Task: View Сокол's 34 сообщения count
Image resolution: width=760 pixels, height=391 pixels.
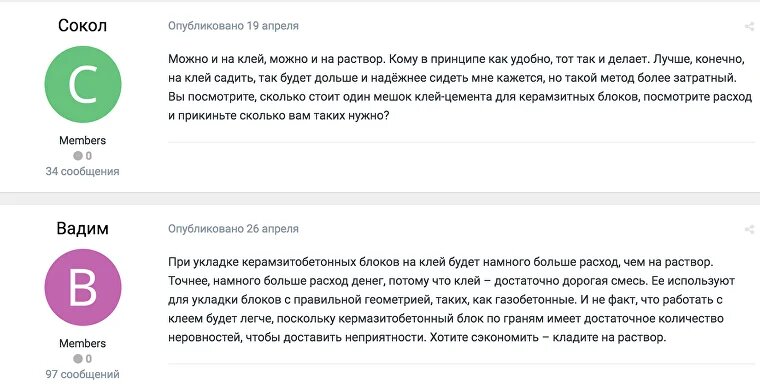Action: (x=82, y=172)
